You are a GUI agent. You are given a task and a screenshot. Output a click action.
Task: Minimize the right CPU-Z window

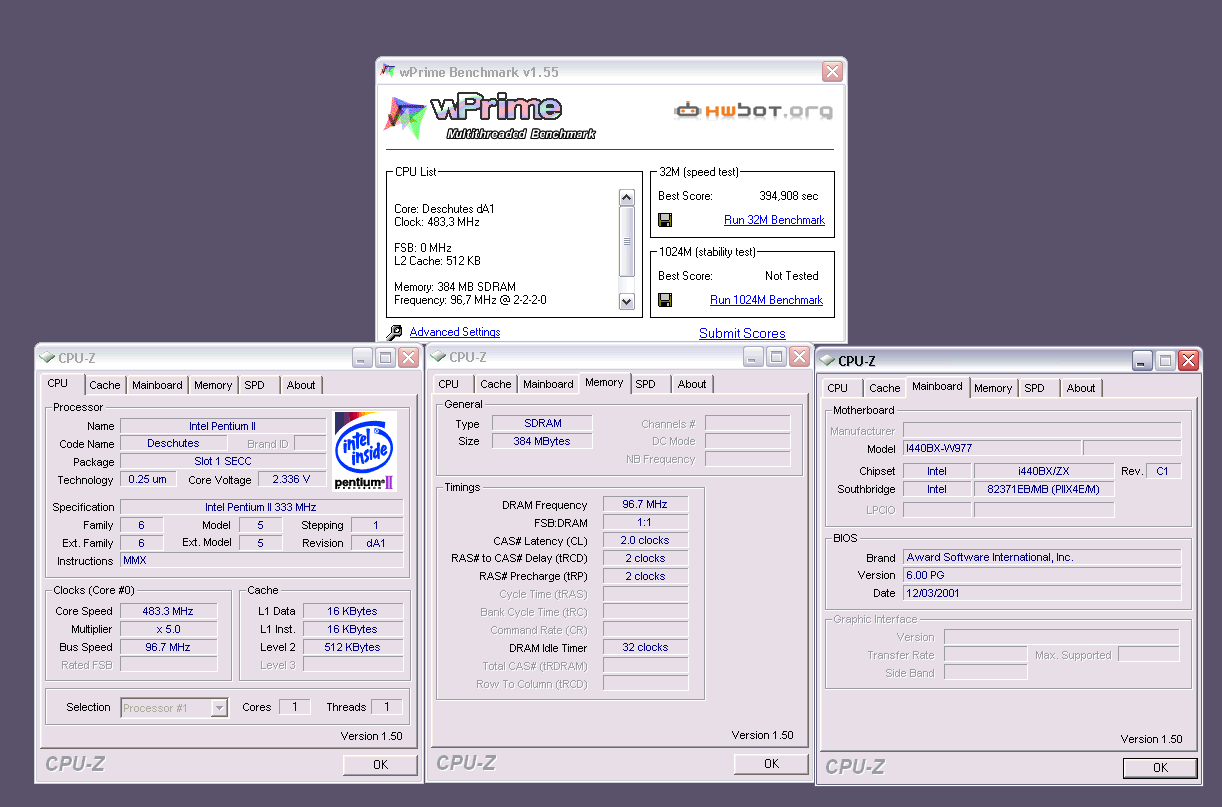[1142, 360]
